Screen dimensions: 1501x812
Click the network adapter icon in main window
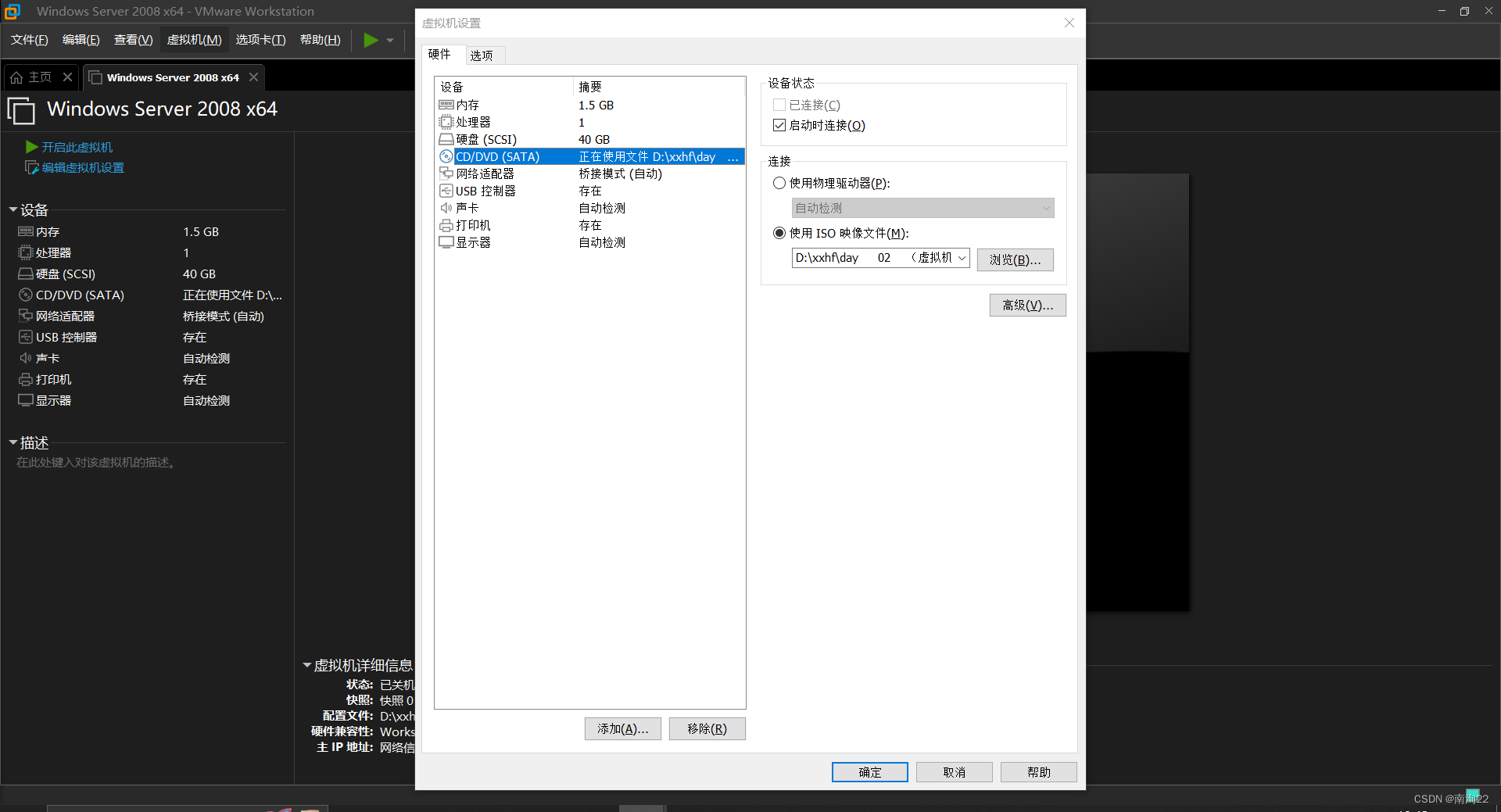pos(26,316)
